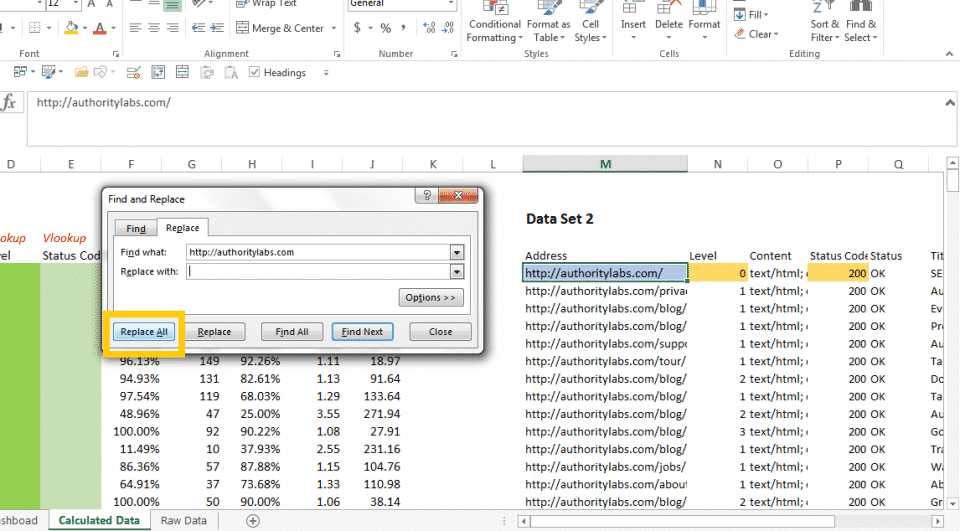
Task: Click the Accounting dollar format icon
Action: (357, 28)
